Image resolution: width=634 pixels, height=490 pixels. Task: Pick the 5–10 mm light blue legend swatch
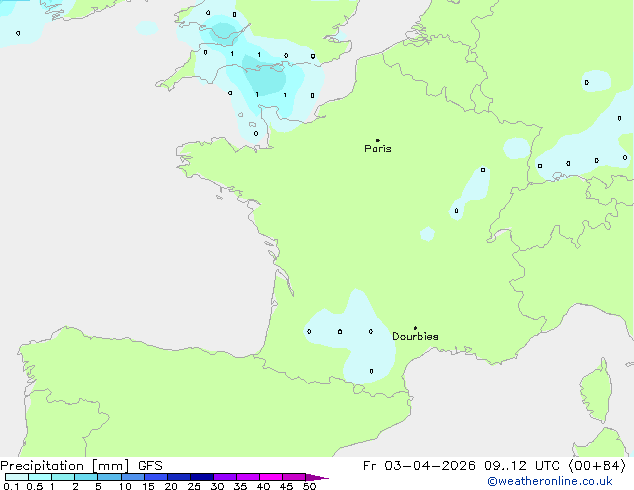click(110, 477)
